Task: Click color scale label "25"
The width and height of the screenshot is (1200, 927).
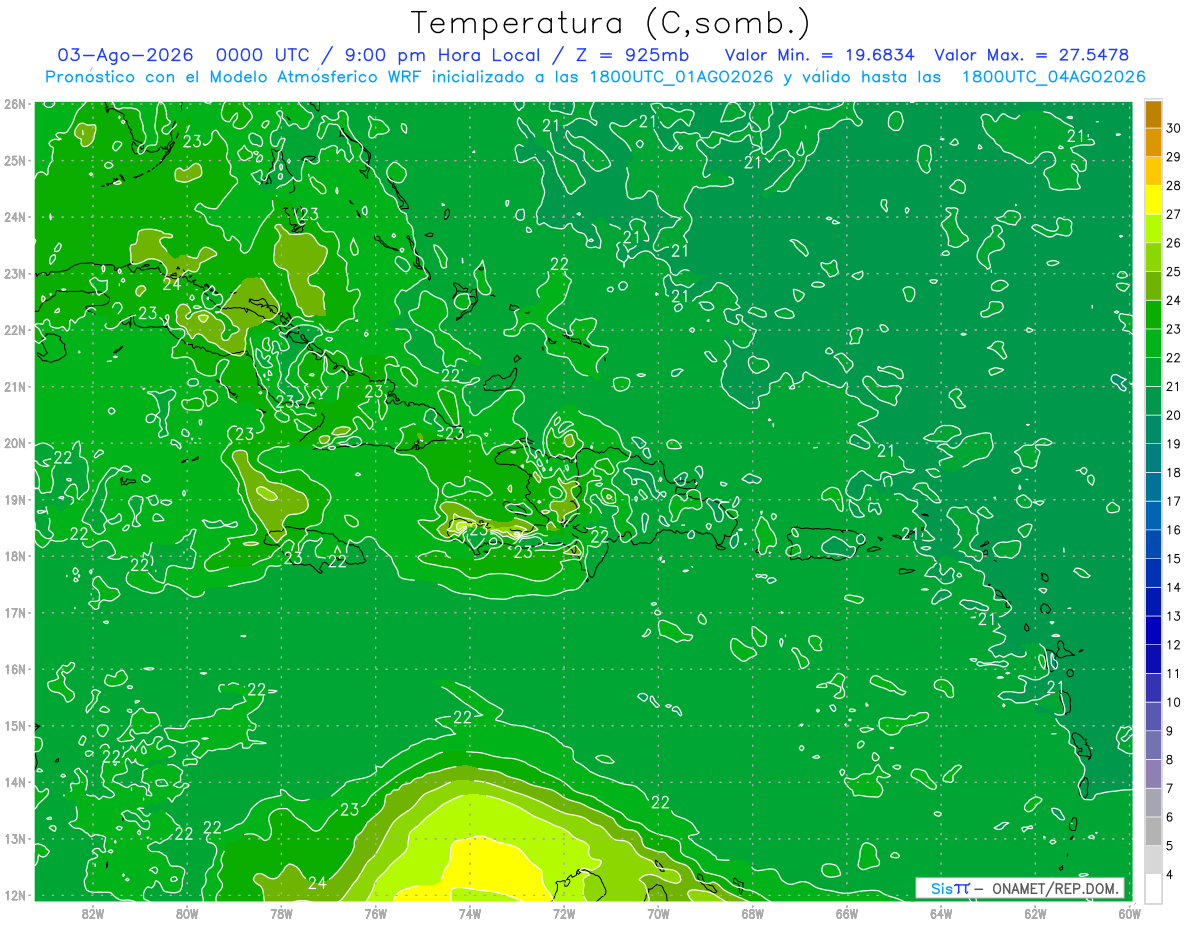Action: (x=1174, y=271)
